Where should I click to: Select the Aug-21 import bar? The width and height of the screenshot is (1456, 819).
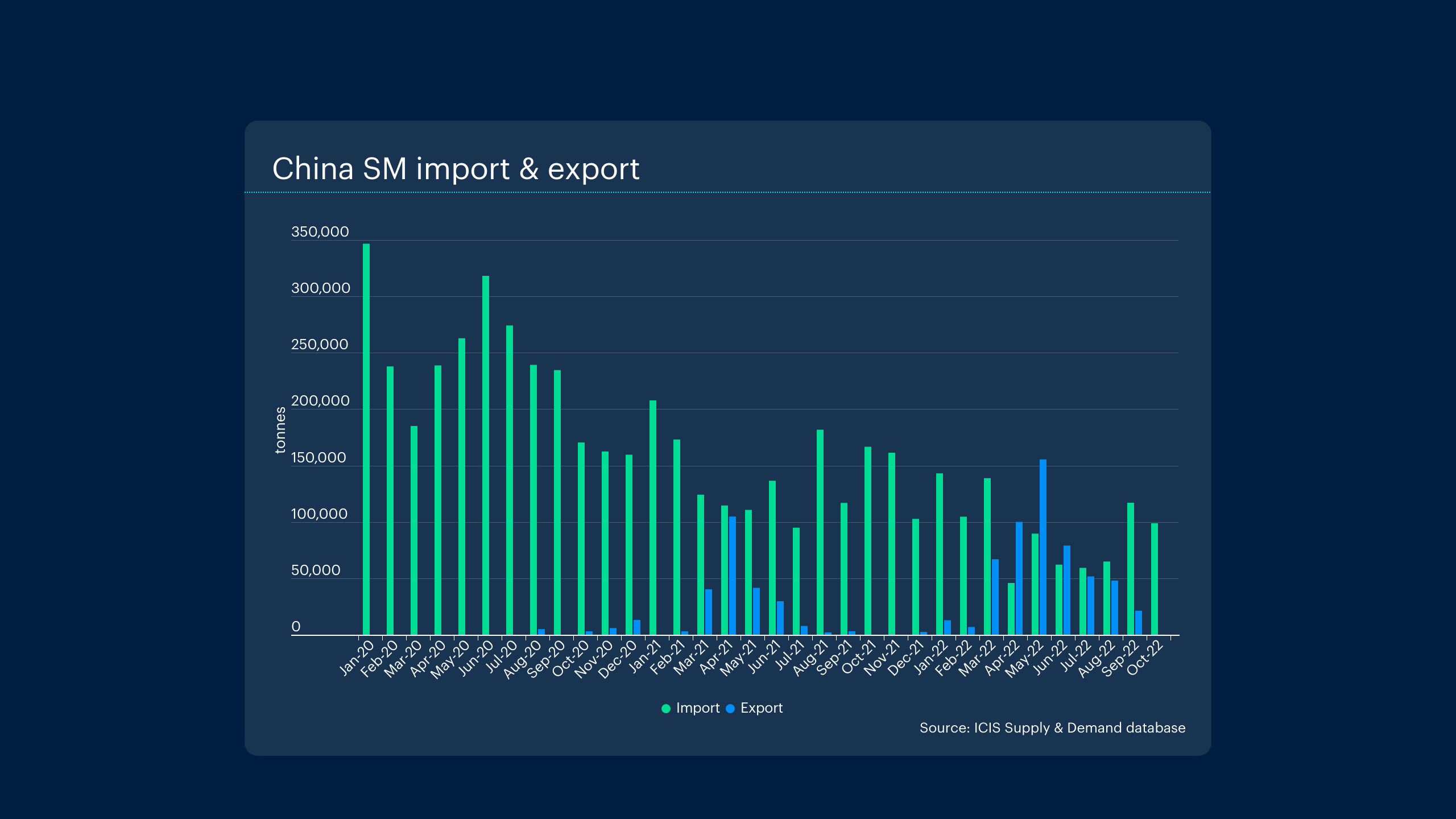click(820, 532)
